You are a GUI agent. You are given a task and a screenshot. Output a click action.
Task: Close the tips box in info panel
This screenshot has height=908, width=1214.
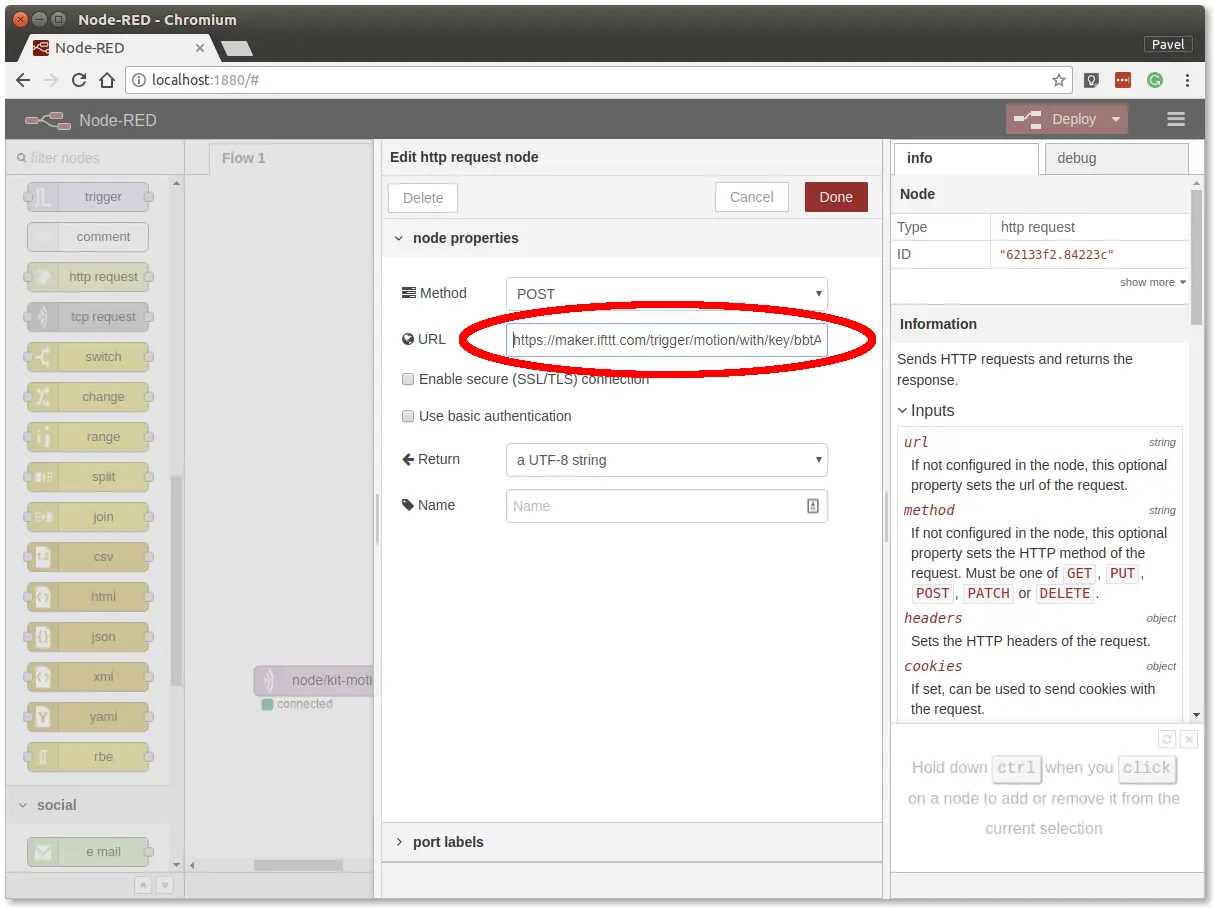(x=1188, y=739)
